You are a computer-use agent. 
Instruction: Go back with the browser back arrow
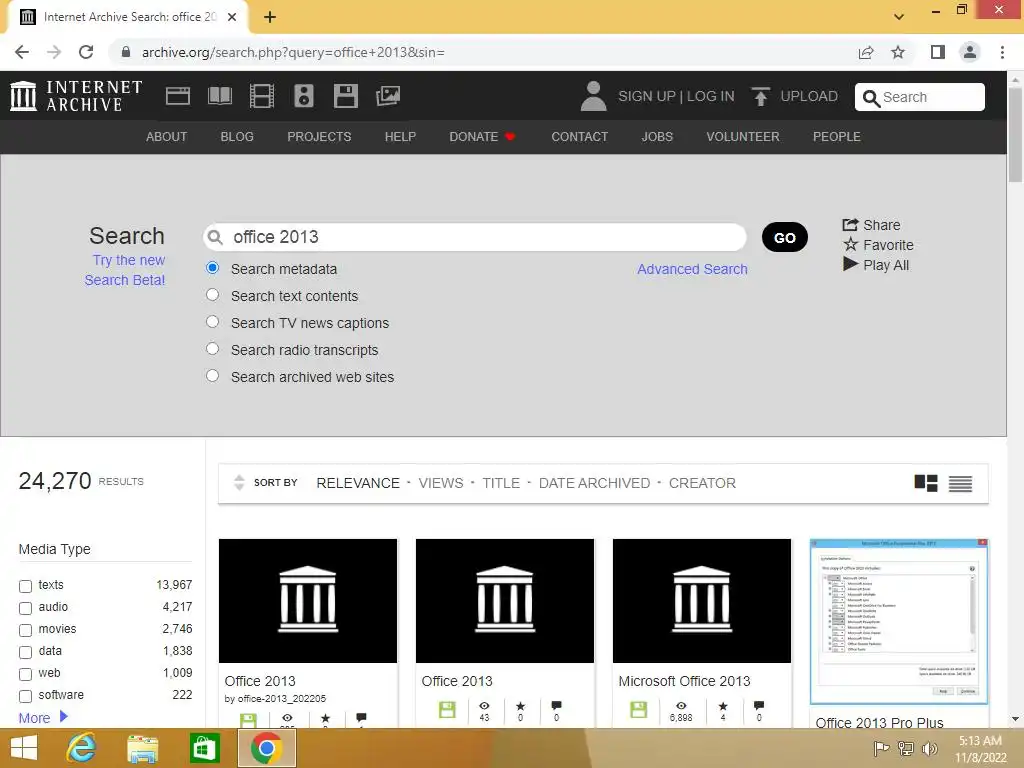[22, 52]
